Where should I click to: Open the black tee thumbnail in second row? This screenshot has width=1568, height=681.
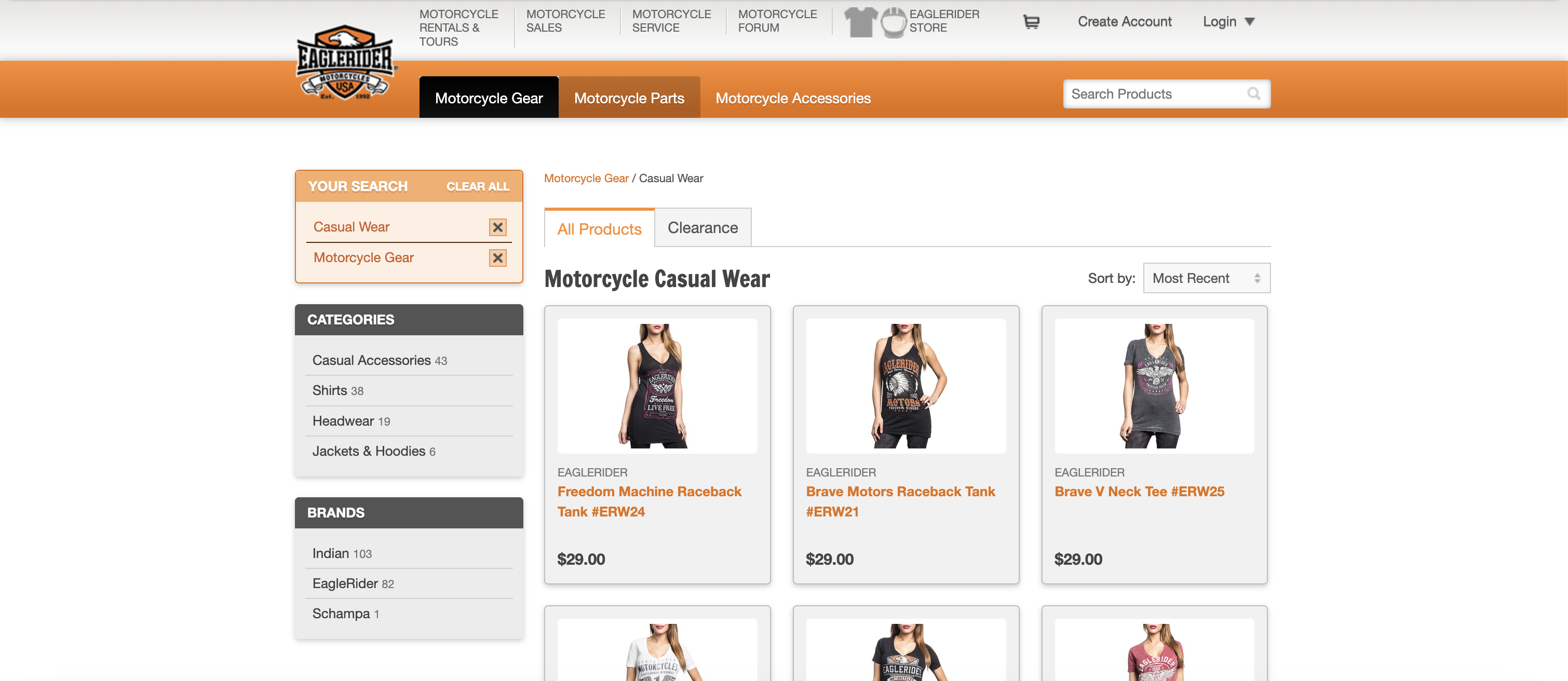tap(905, 650)
